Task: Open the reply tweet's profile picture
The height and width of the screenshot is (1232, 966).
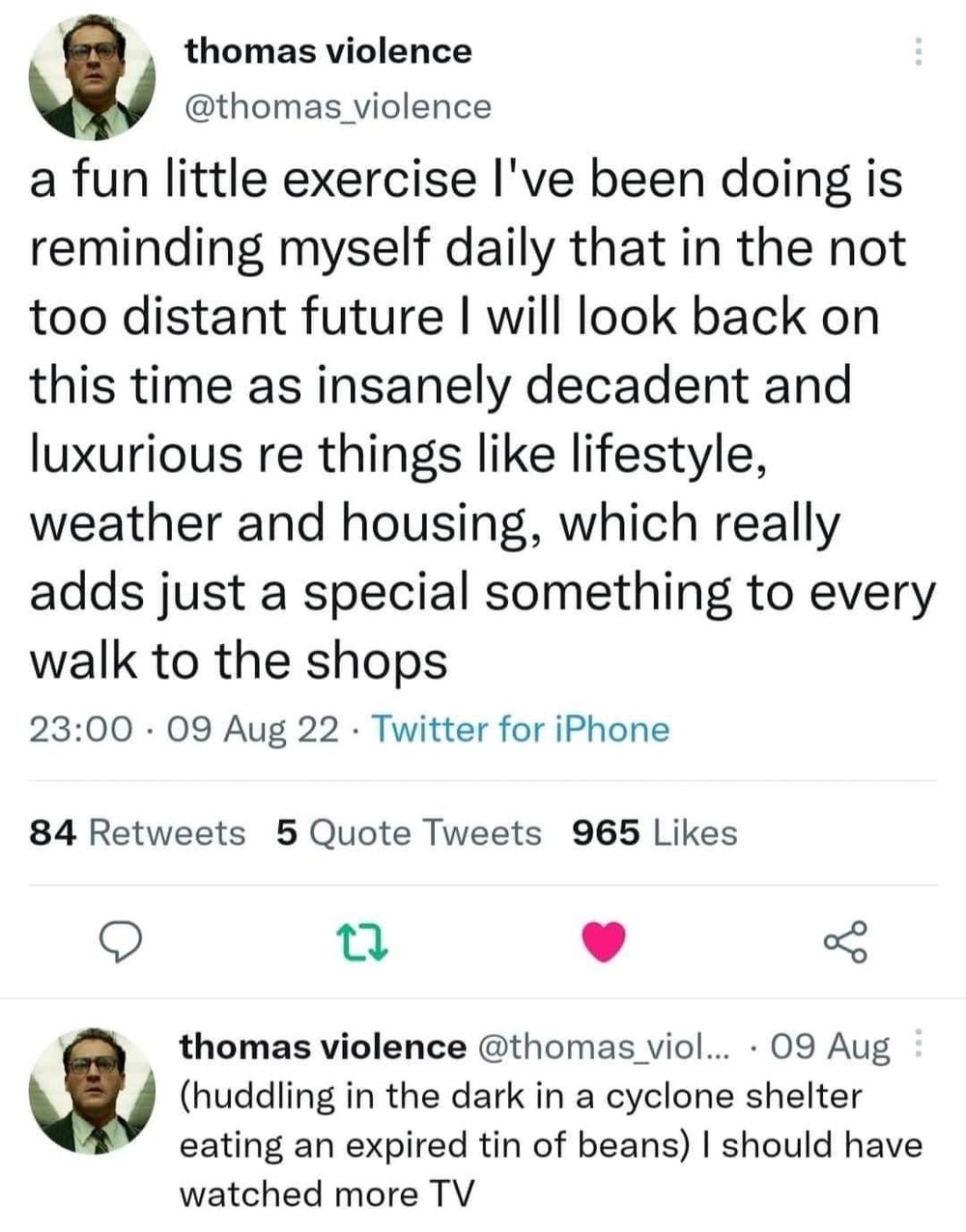Action: [x=94, y=1088]
